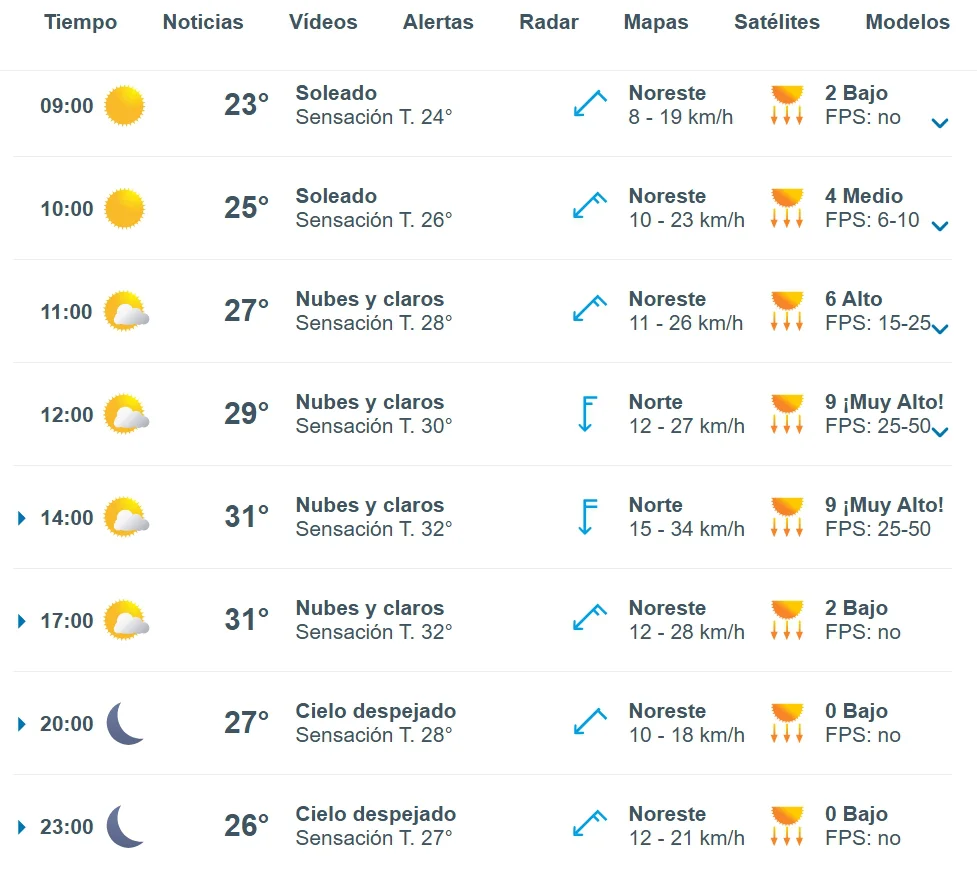Screen dimensions: 977x869
Task: Expand 09:00 row details chevron
Action: tap(940, 123)
